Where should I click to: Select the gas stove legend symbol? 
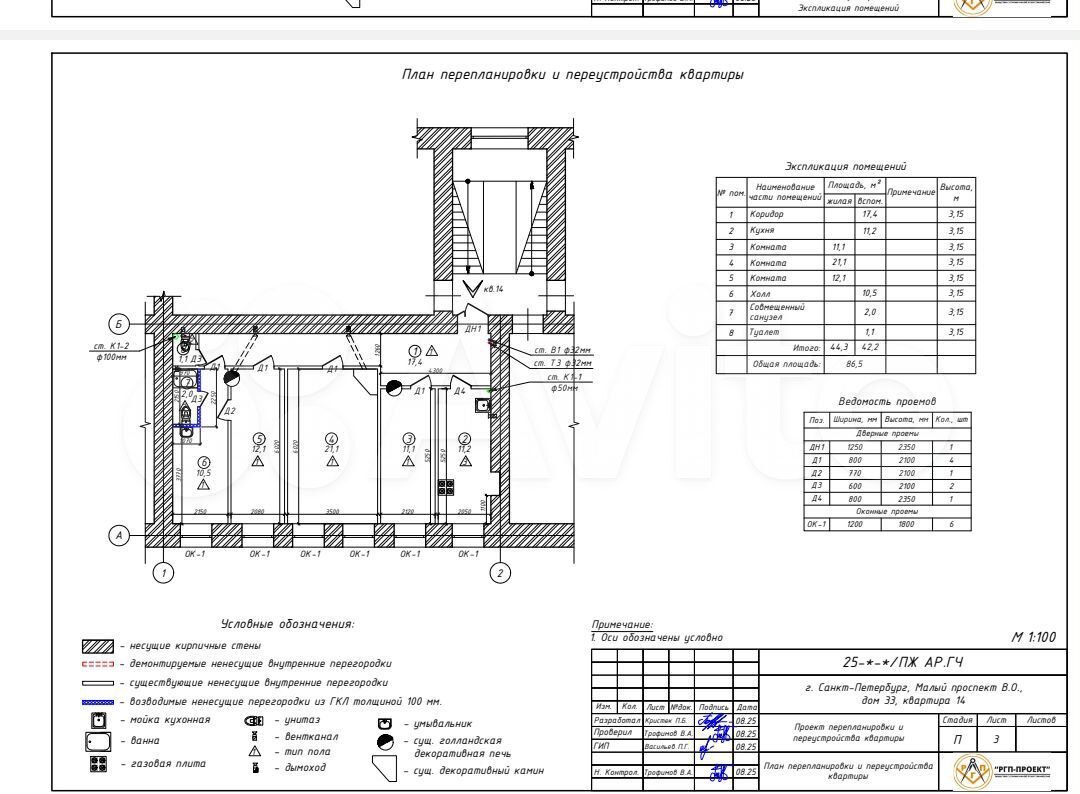click(x=98, y=764)
